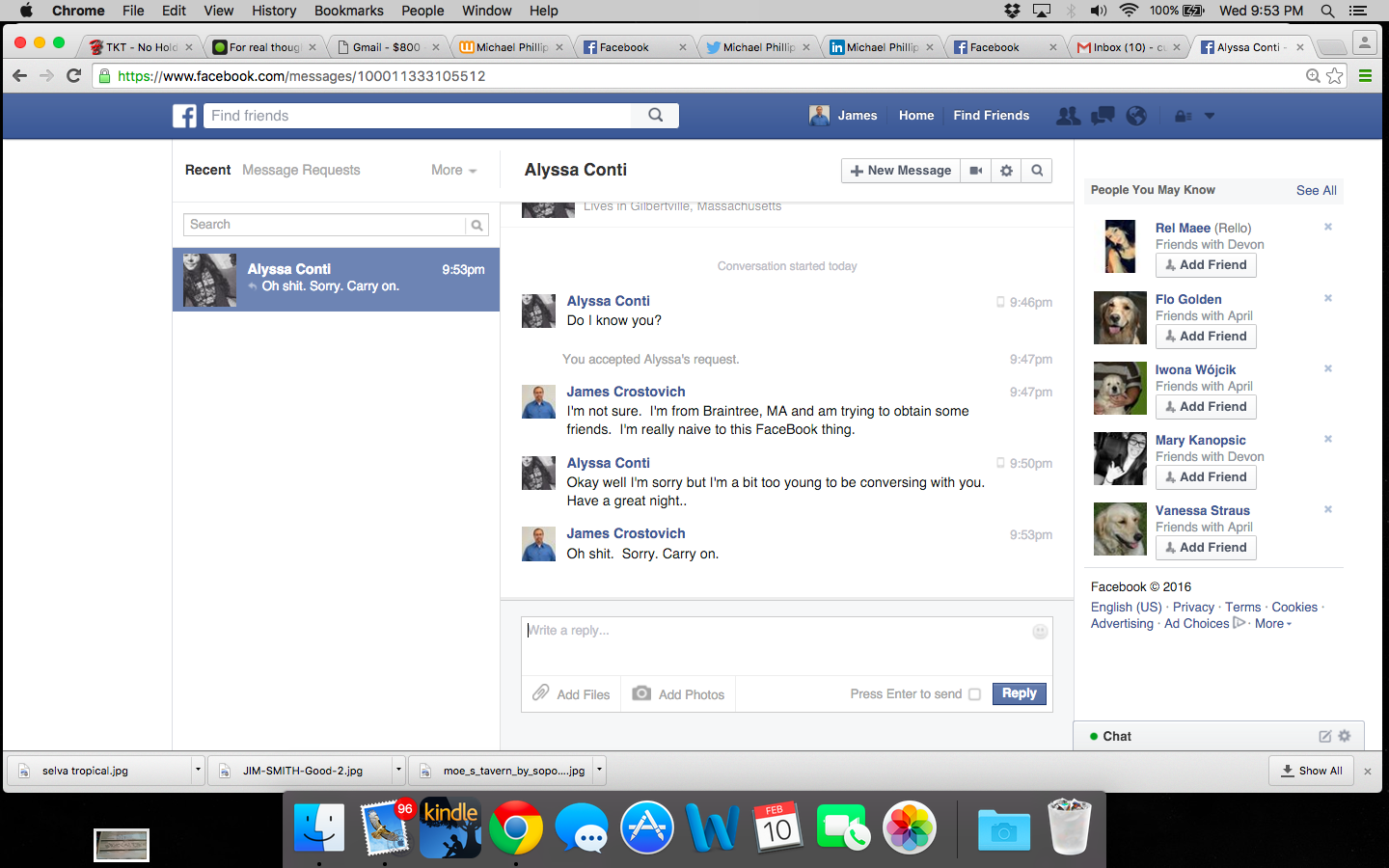This screenshot has height=868, width=1389.
Task: Click the Add Files paperclip button
Action: click(572, 693)
